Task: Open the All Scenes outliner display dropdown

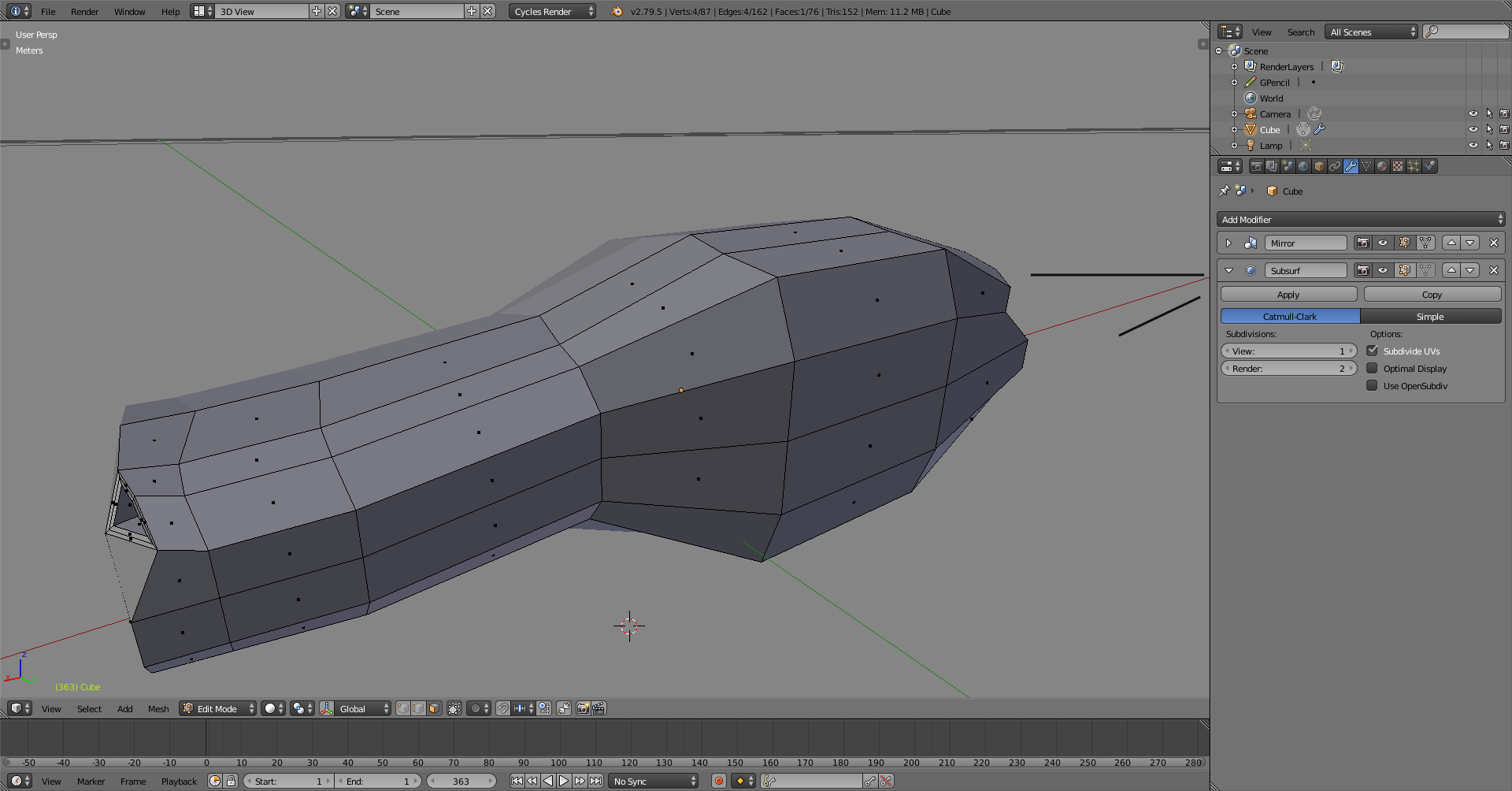Action: pyautogui.click(x=1371, y=32)
